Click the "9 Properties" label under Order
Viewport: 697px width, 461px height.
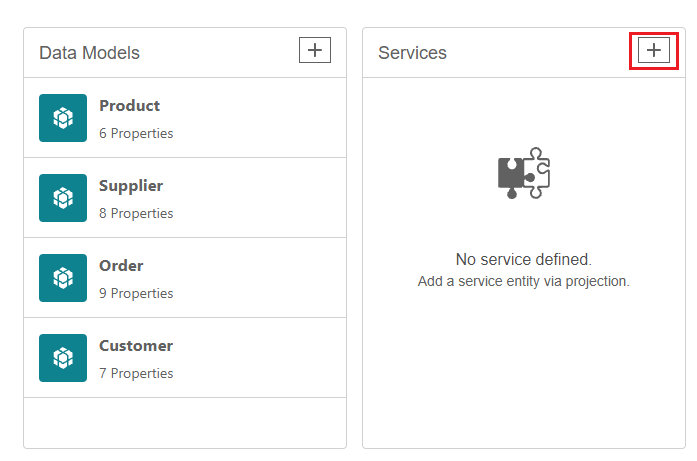(136, 293)
